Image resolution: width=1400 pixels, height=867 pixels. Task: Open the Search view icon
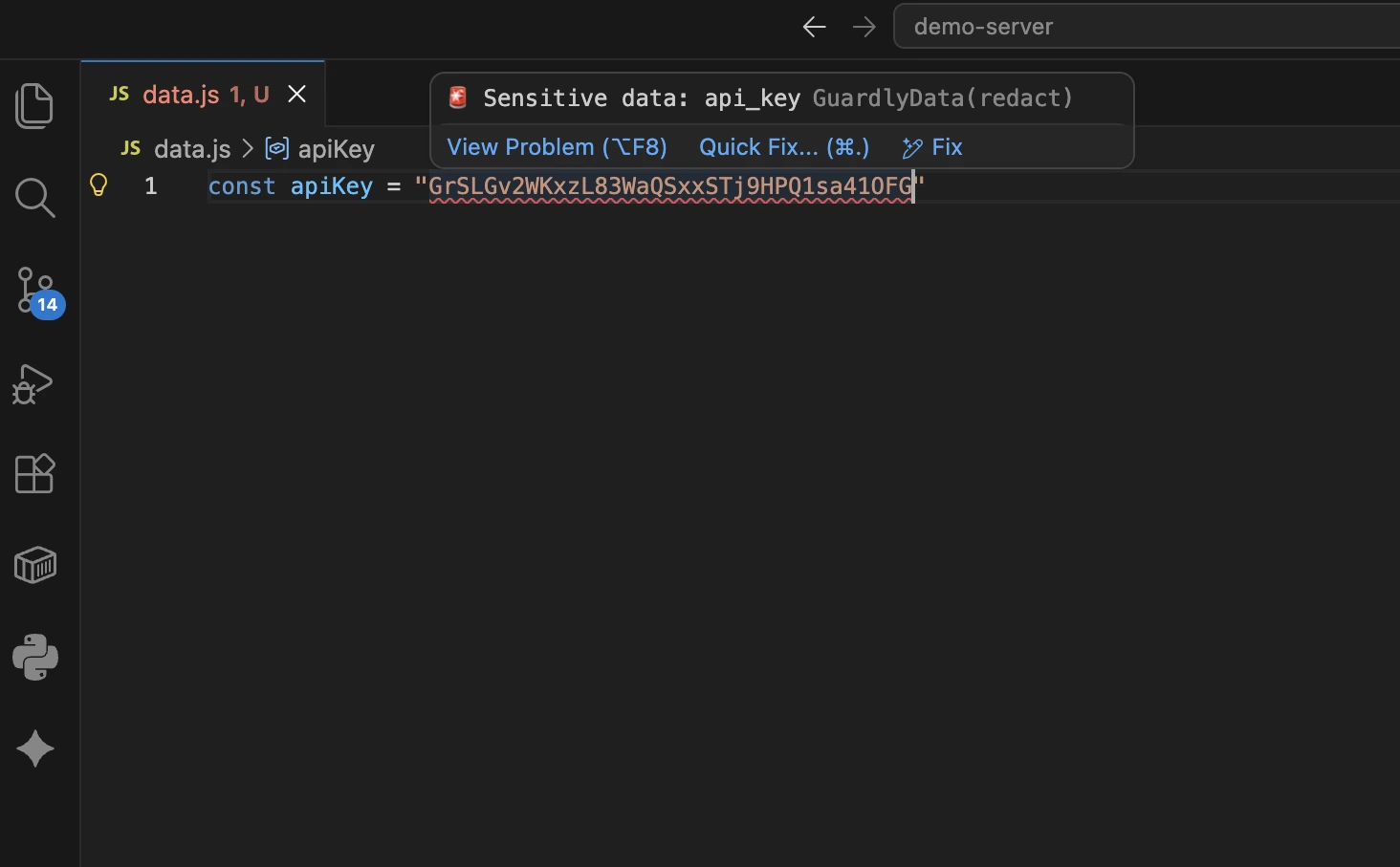[x=35, y=198]
